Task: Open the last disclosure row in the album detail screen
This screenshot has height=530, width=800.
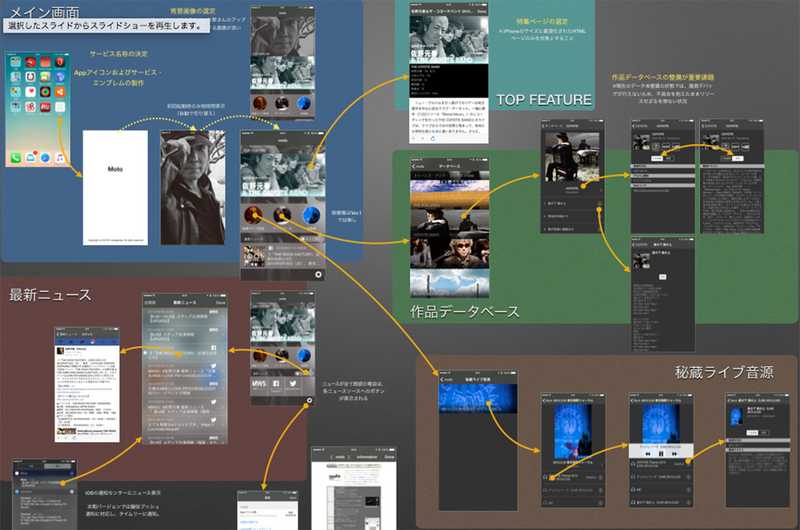Action: tap(570, 229)
